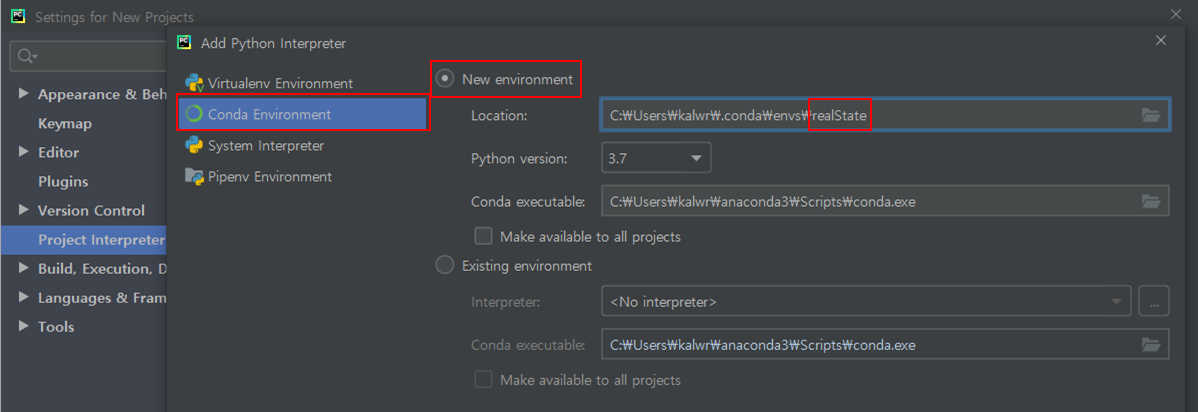Open the Interpreter dropdown list
The height and width of the screenshot is (412, 1198).
click(x=866, y=301)
